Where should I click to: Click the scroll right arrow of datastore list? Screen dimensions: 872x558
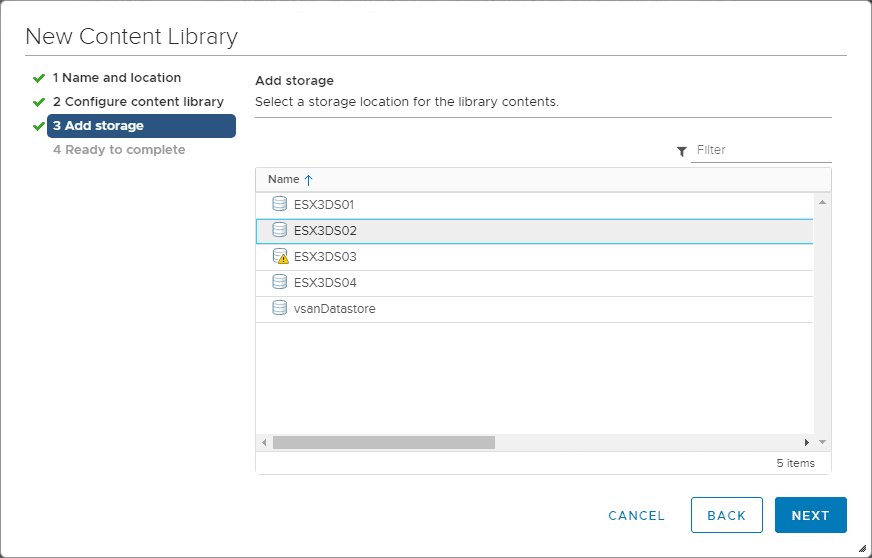tap(806, 442)
